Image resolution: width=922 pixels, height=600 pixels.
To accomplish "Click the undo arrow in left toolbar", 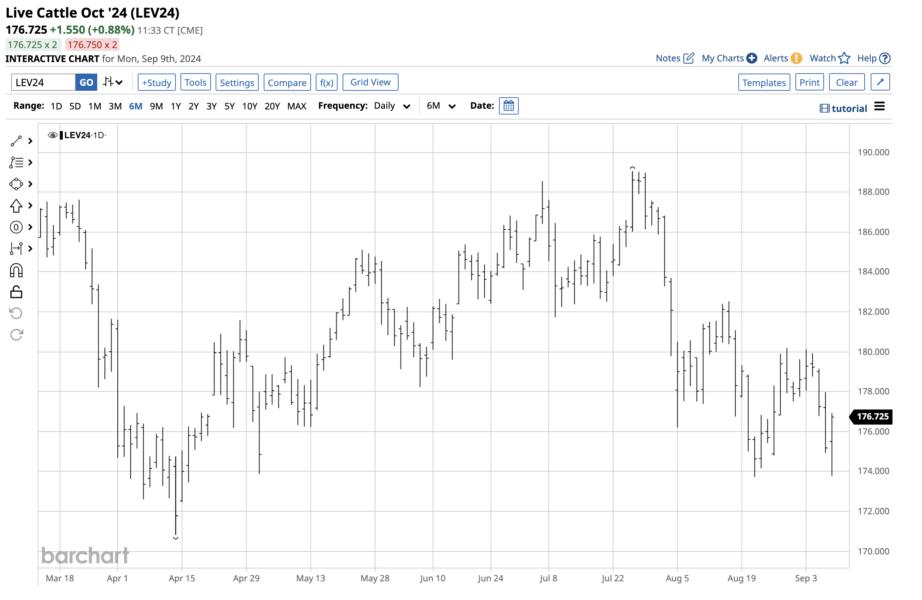I will 16,313.
